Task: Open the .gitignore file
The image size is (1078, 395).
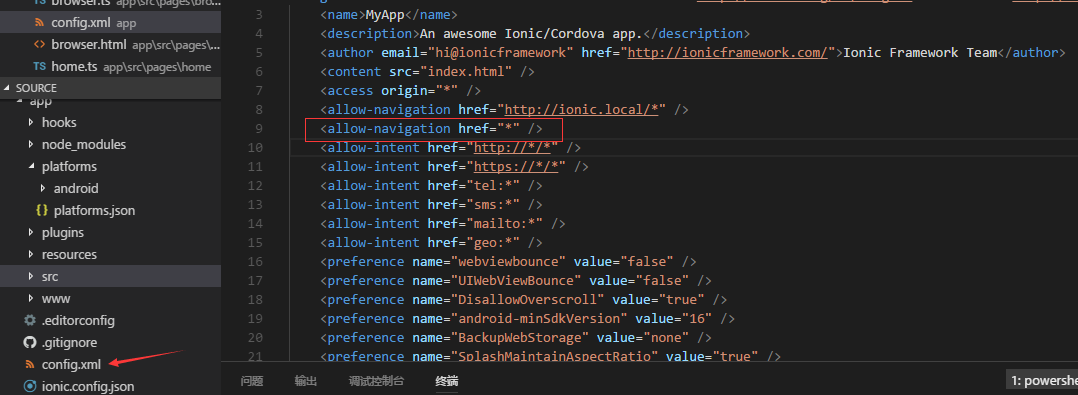Action: [x=69, y=342]
